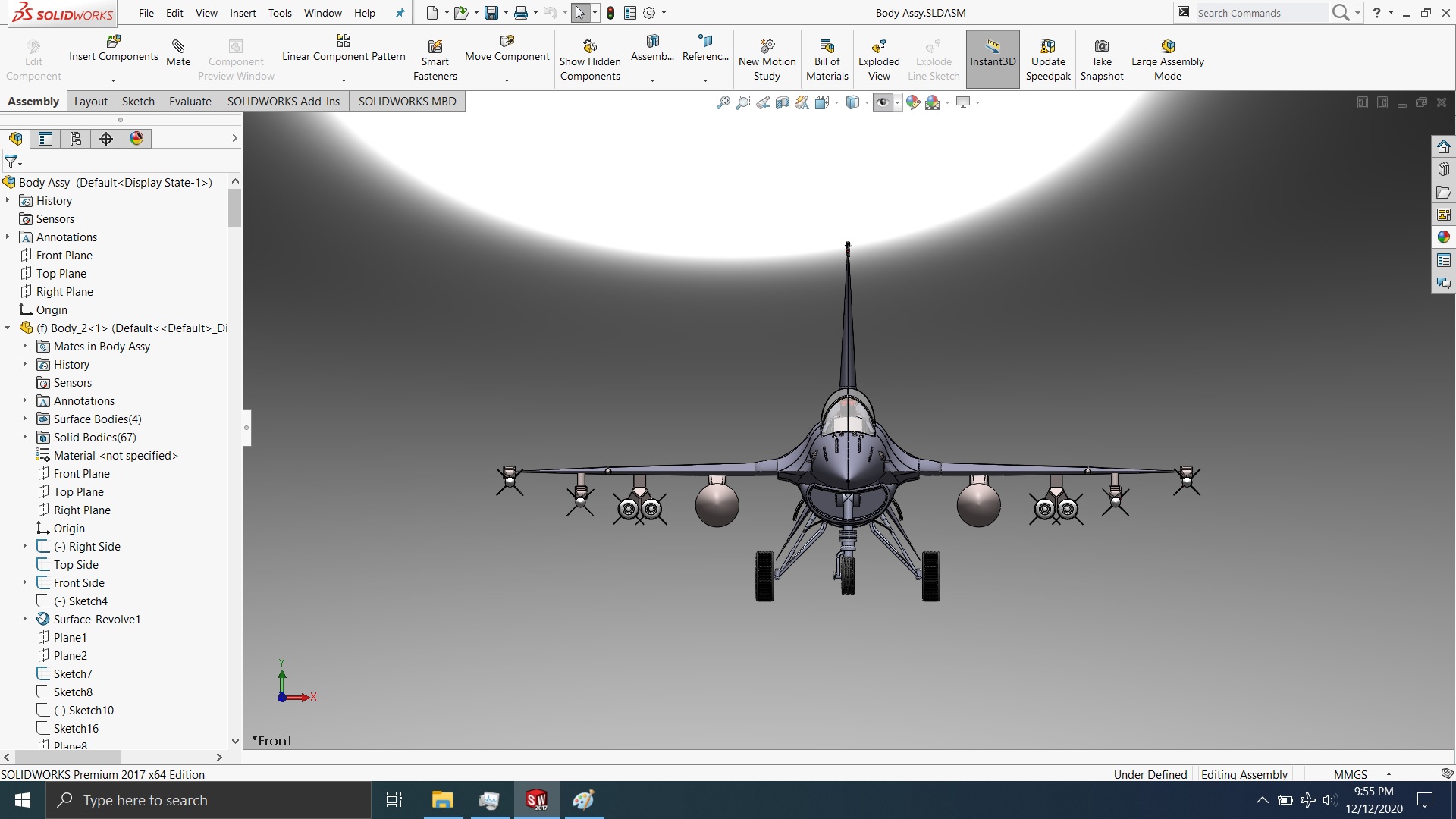1456x819 pixels.
Task: Toggle Large Assembly Mode
Action: [x=1167, y=60]
